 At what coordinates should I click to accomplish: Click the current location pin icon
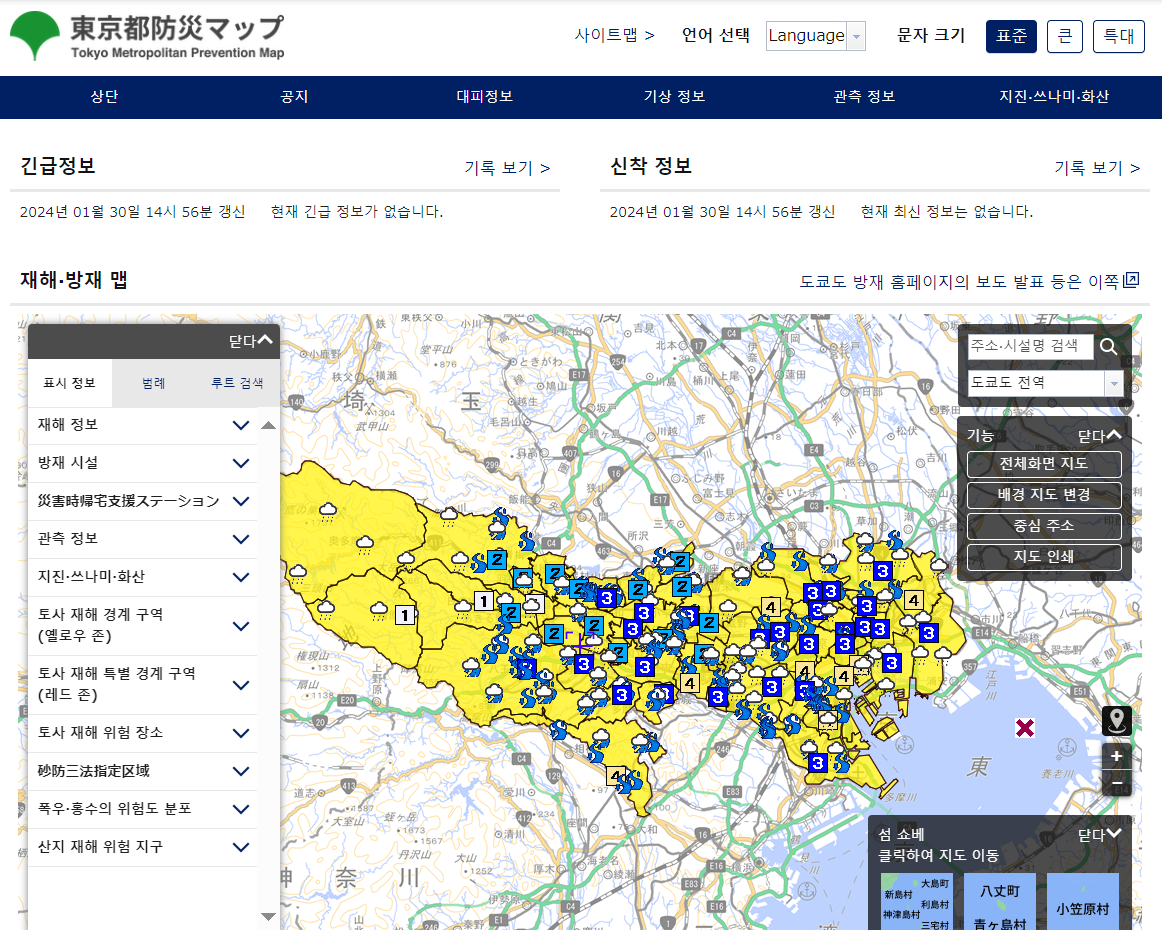[1117, 720]
